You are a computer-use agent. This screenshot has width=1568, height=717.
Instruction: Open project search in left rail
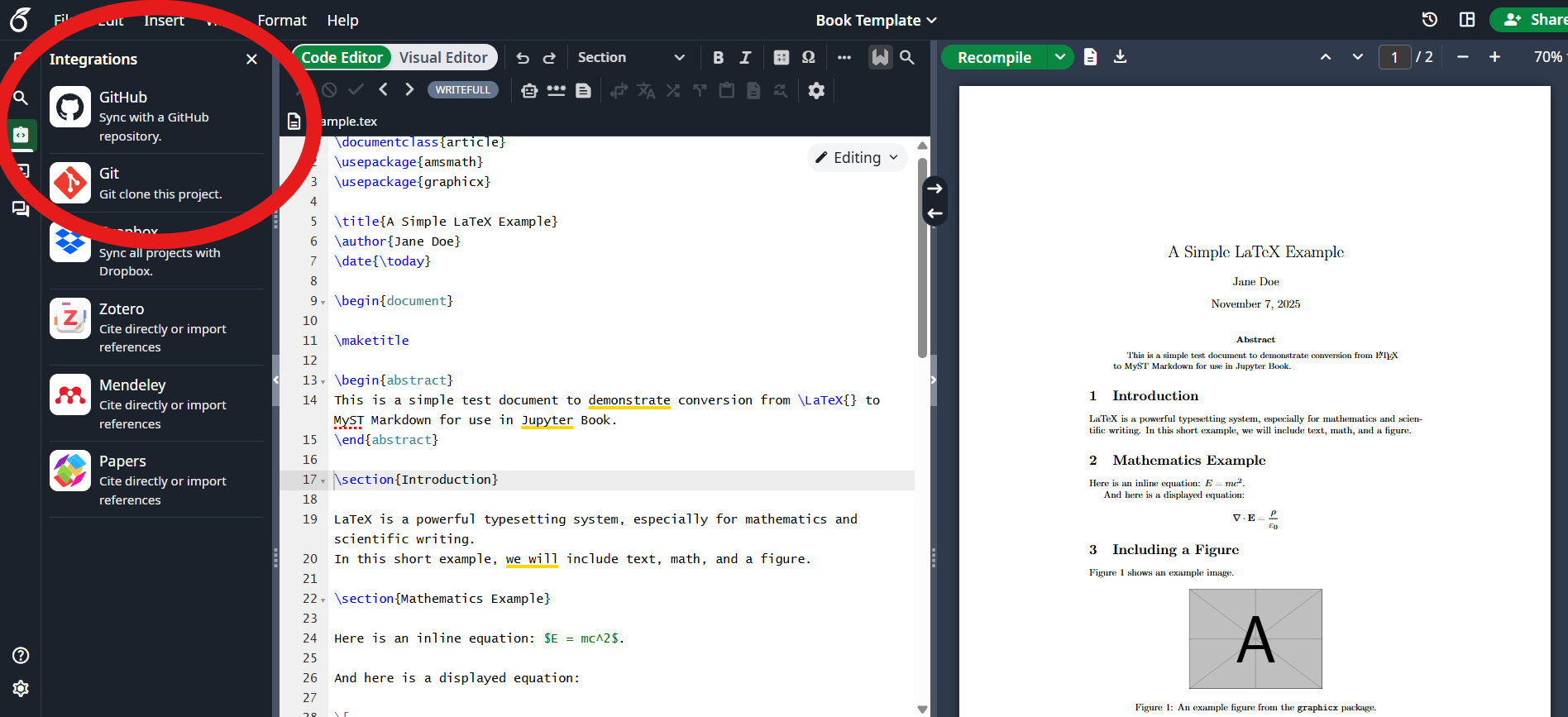21,98
